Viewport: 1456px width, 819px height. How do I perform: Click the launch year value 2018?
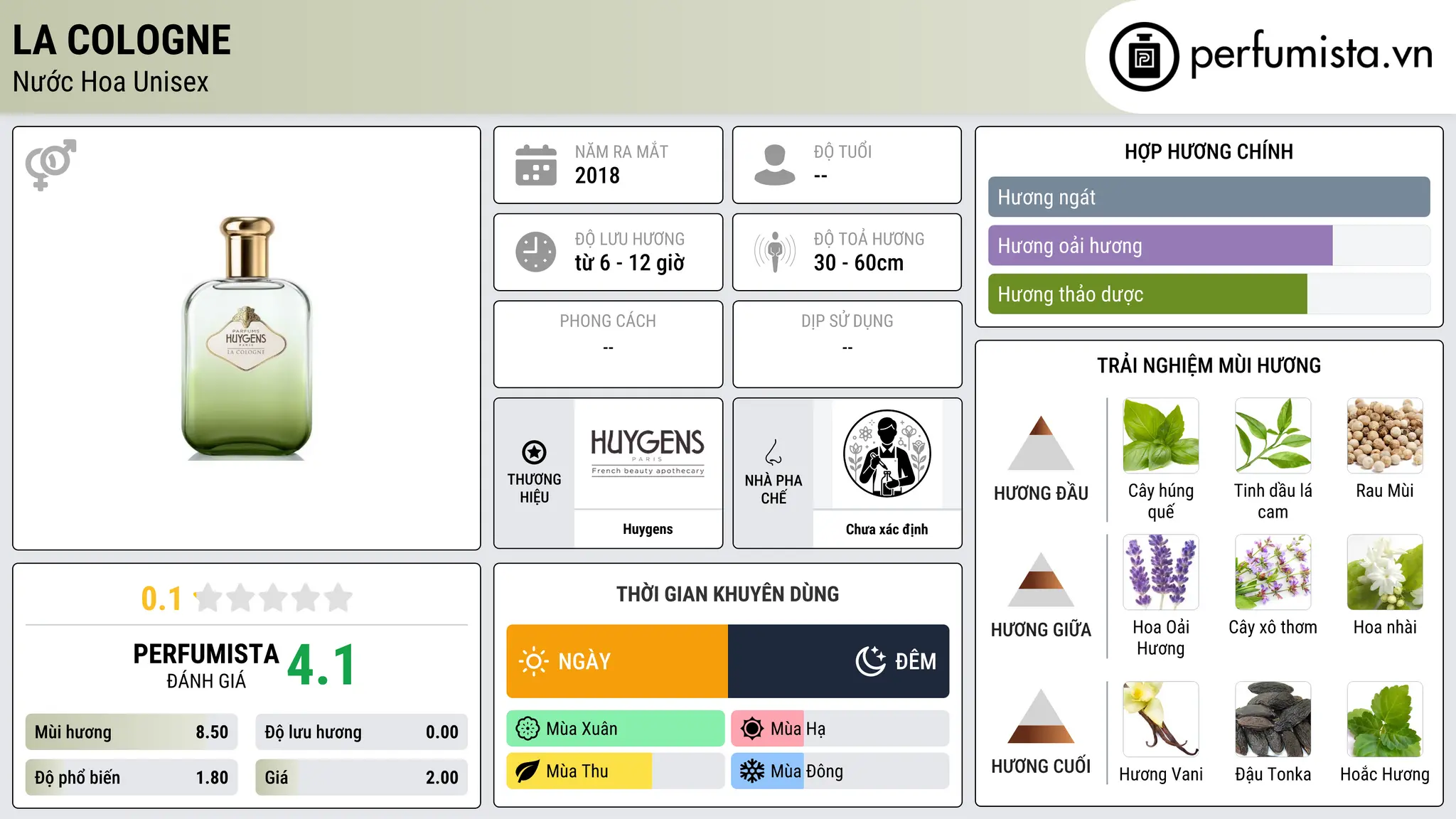pos(597,176)
